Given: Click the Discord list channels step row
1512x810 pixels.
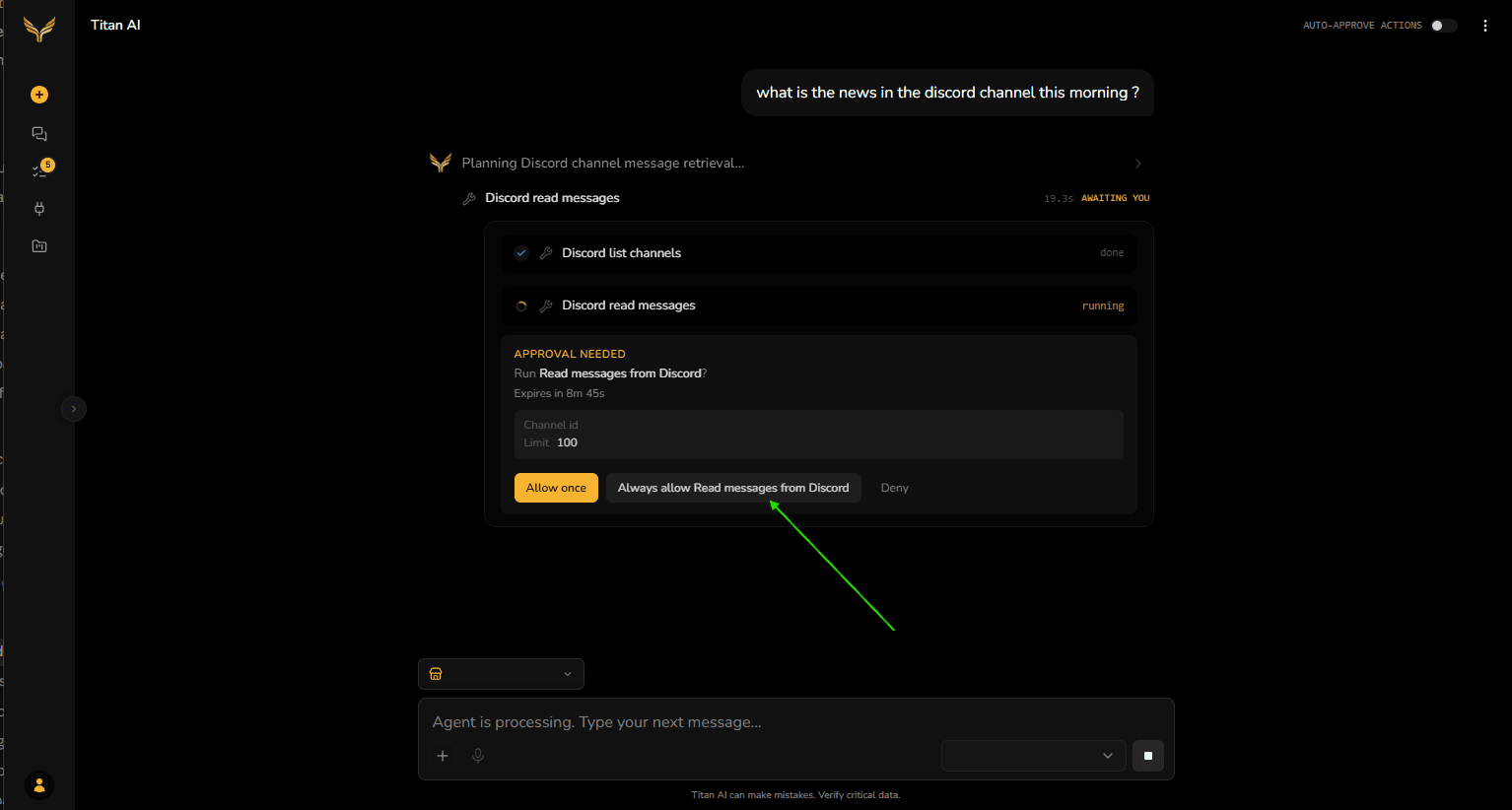Looking at the screenshot, I should [x=819, y=253].
